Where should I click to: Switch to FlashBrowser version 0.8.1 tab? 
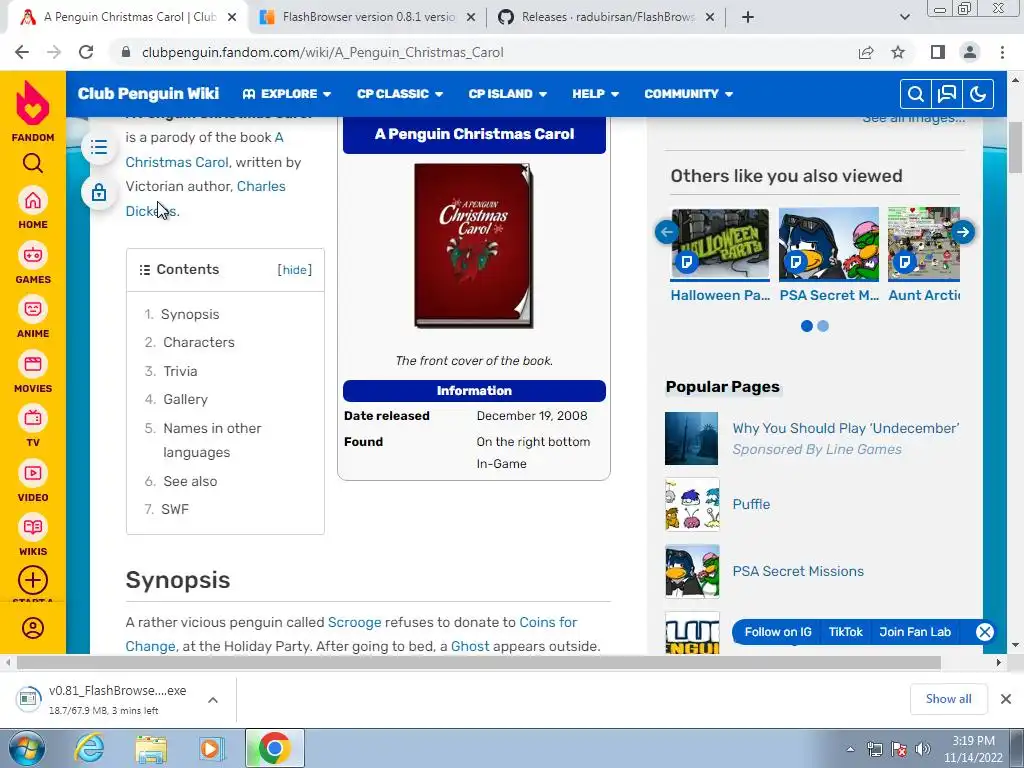point(368,17)
